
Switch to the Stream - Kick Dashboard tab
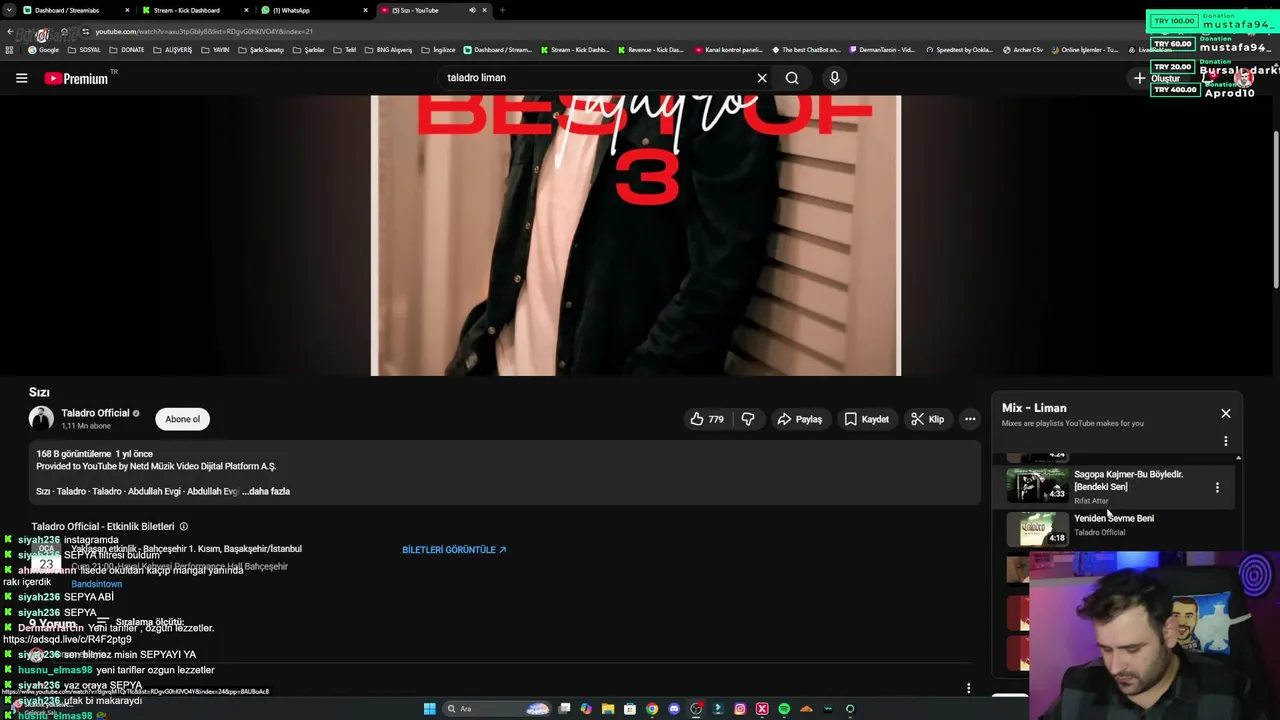point(195,10)
